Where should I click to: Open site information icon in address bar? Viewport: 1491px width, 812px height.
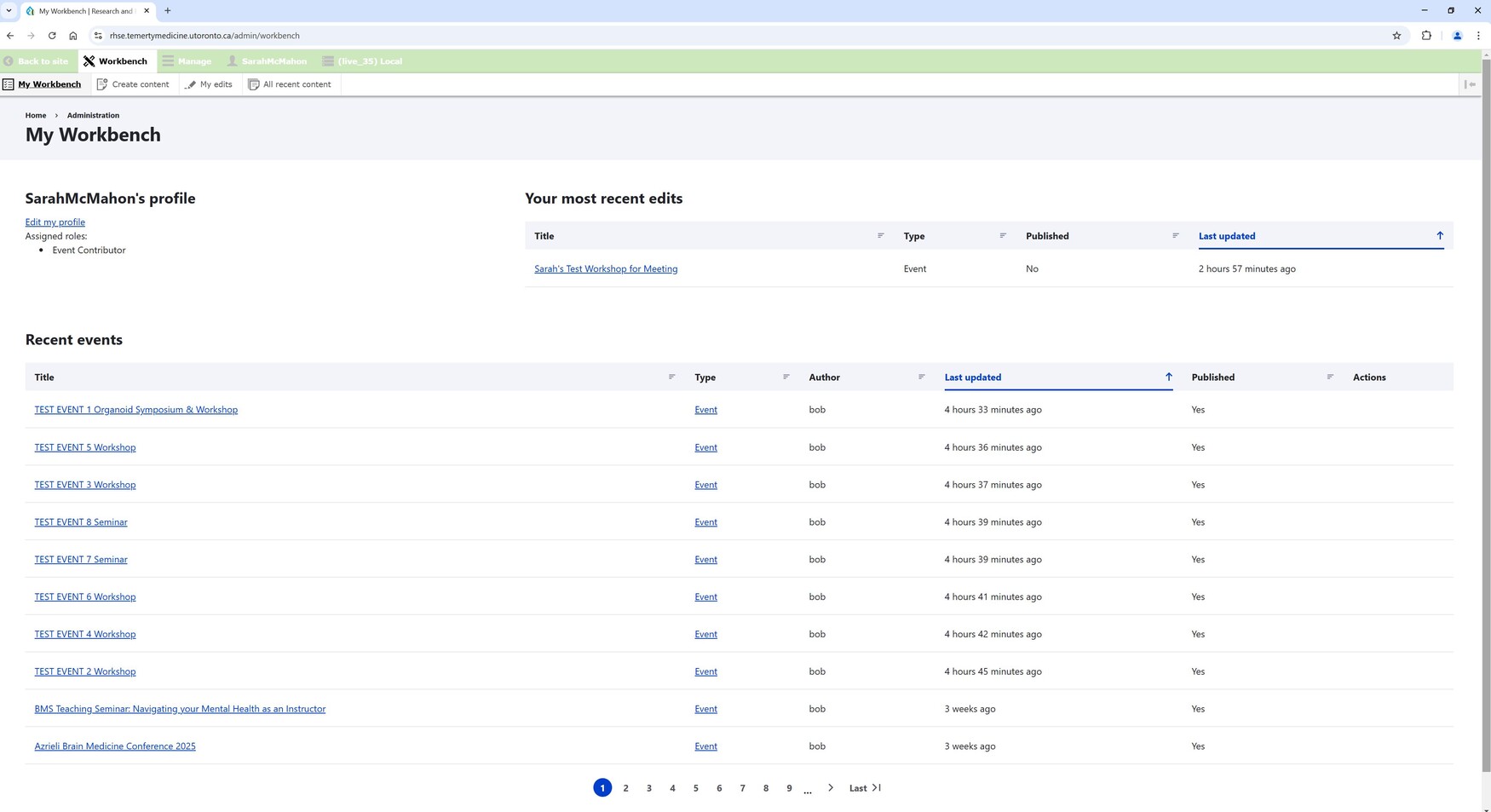point(98,36)
